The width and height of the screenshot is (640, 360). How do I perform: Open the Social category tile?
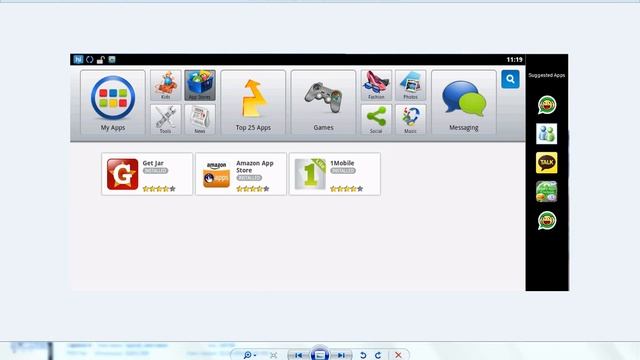376,119
